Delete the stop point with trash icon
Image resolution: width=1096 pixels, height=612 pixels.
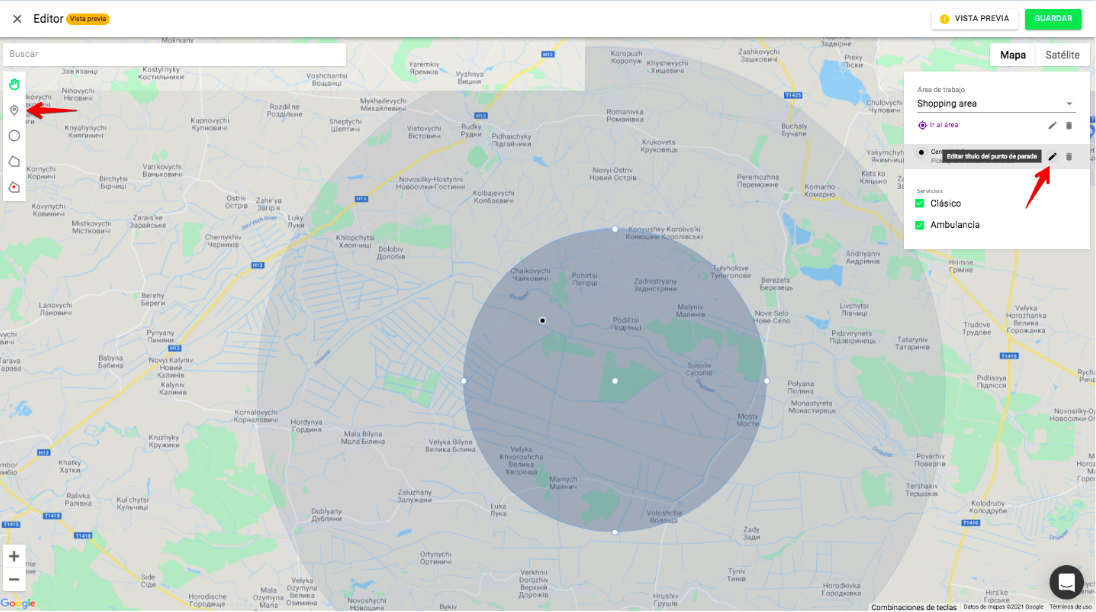tap(1069, 156)
